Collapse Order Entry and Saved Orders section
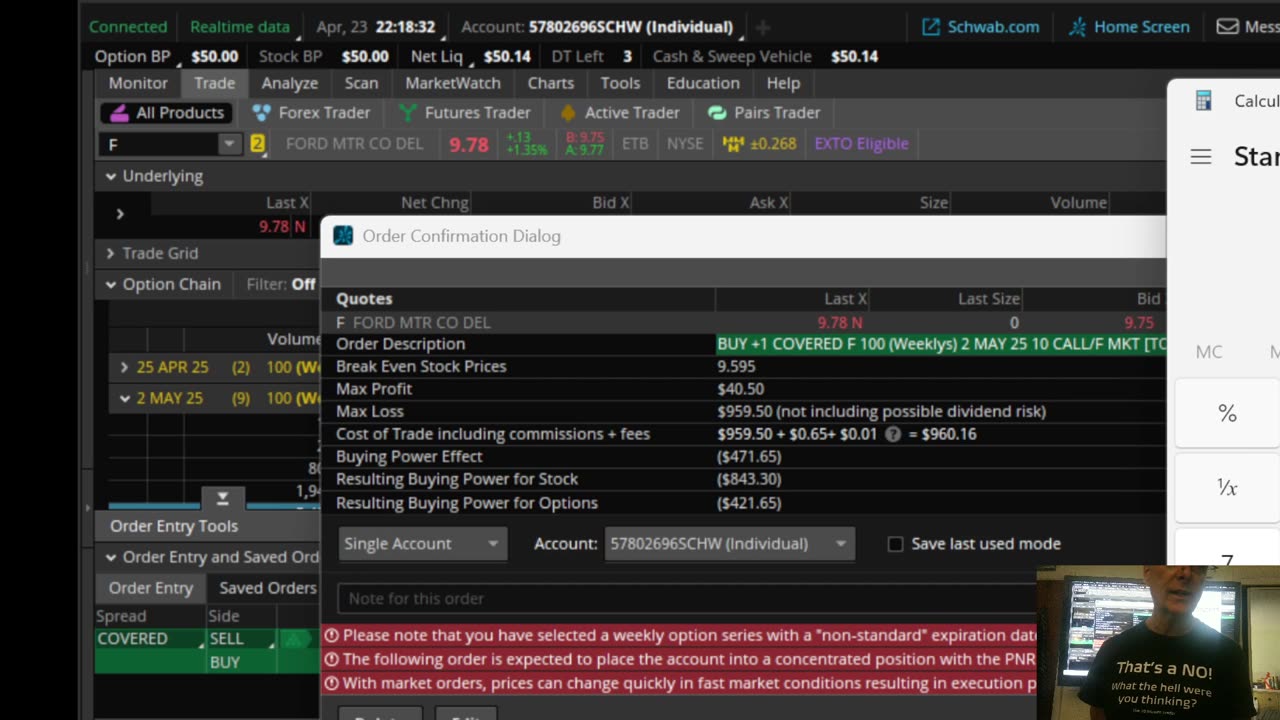 click(x=111, y=557)
